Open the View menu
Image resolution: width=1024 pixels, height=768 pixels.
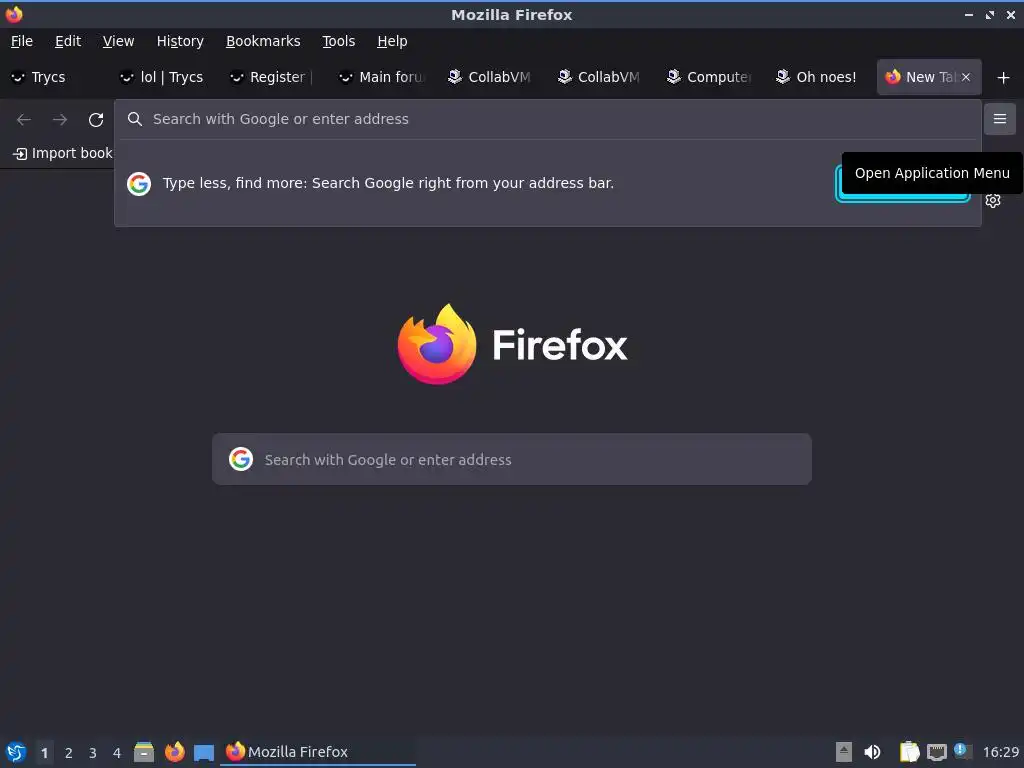[x=118, y=41]
